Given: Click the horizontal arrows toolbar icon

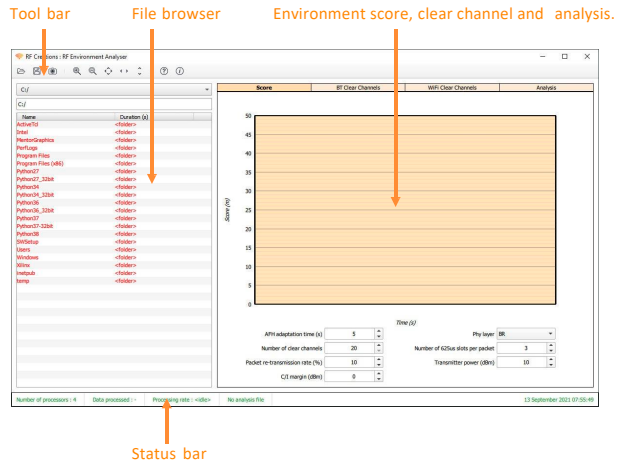Looking at the screenshot, I should tap(123, 72).
